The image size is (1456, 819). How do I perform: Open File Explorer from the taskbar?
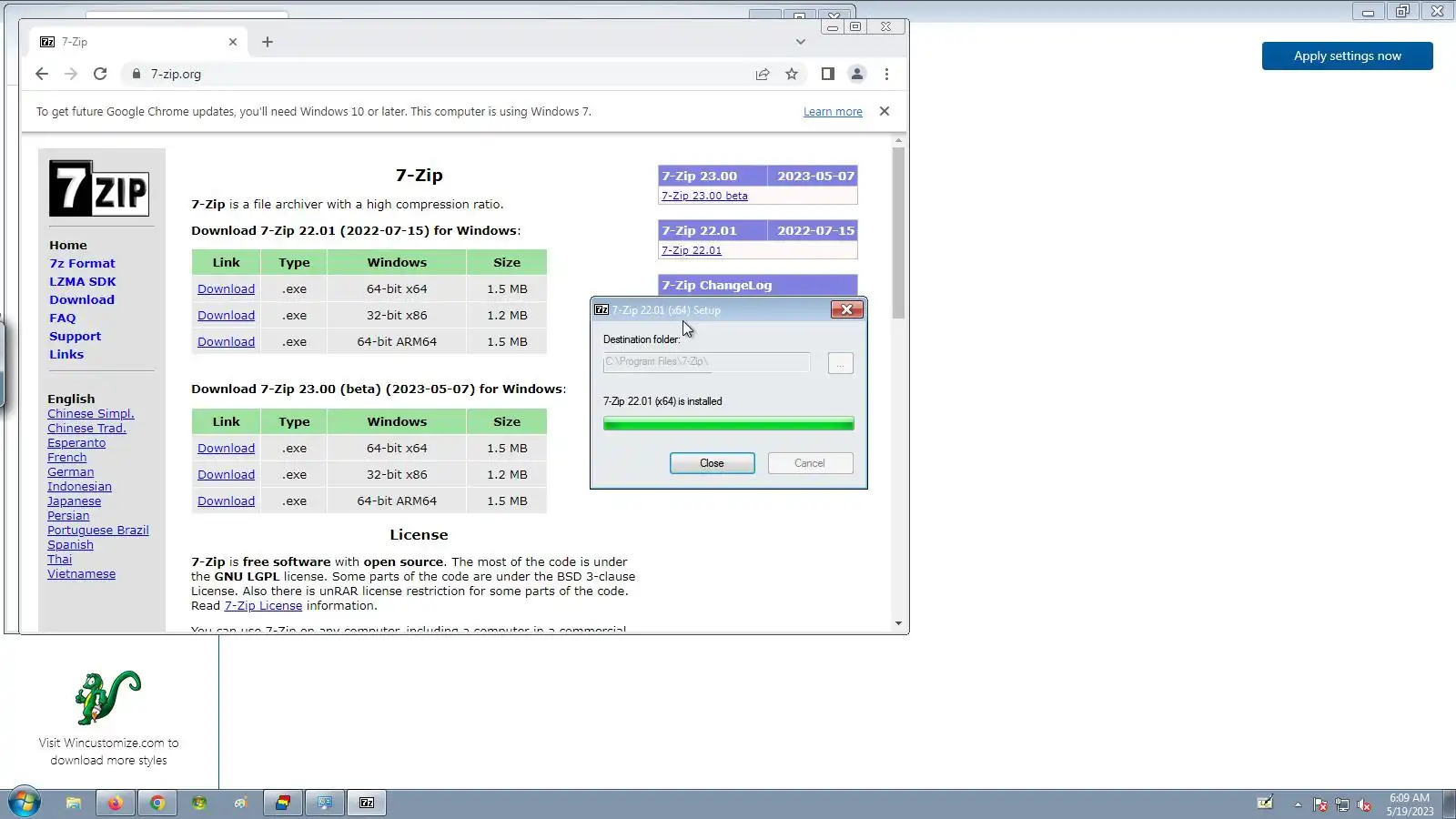[x=74, y=803]
